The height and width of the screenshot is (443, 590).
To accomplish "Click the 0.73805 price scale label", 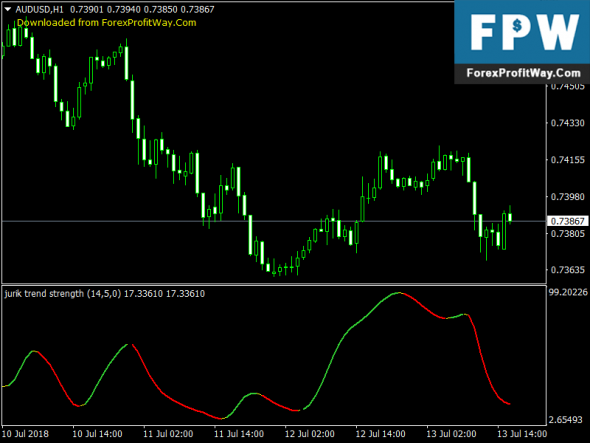I will tap(567, 234).
